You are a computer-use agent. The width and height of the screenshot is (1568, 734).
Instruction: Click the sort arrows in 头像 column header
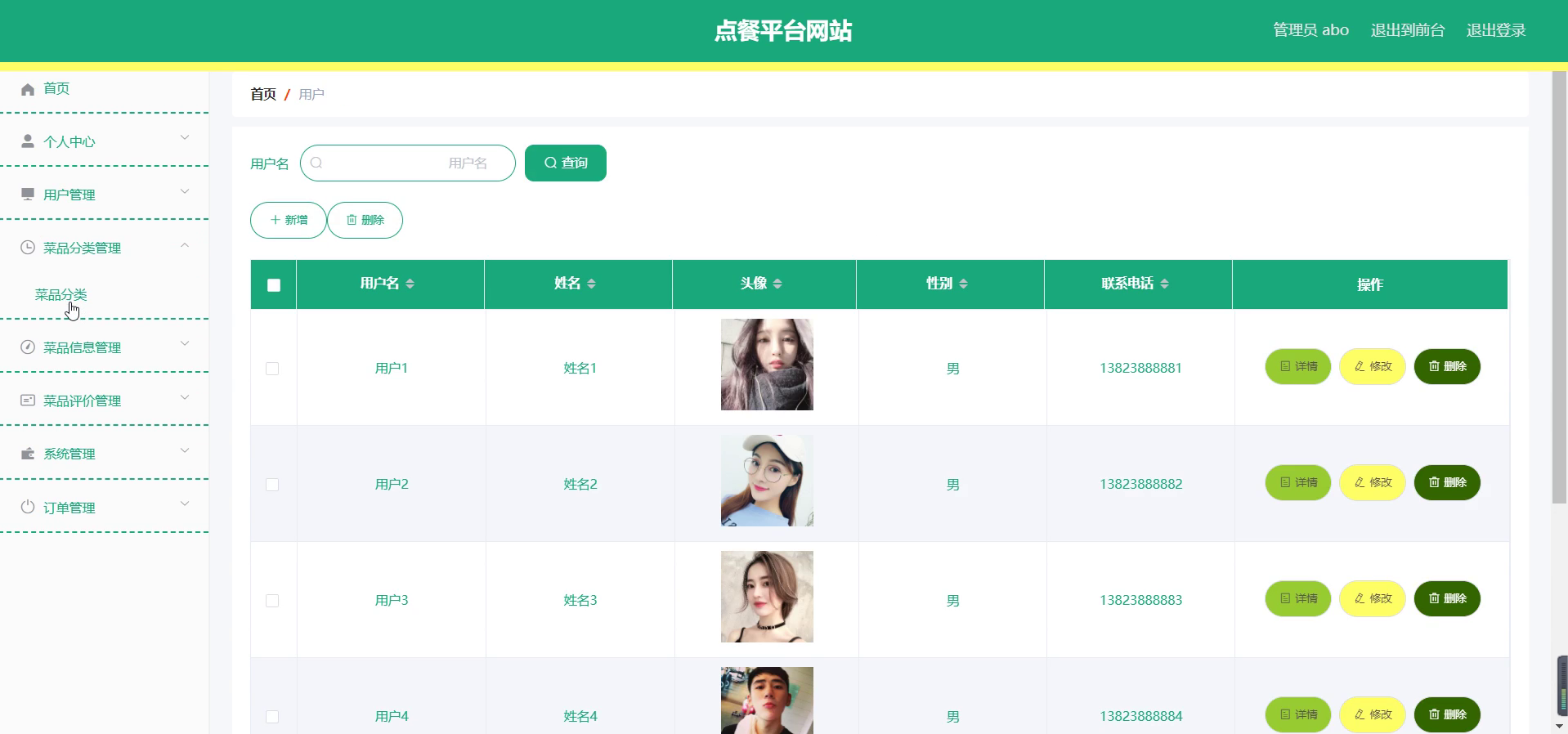point(777,284)
